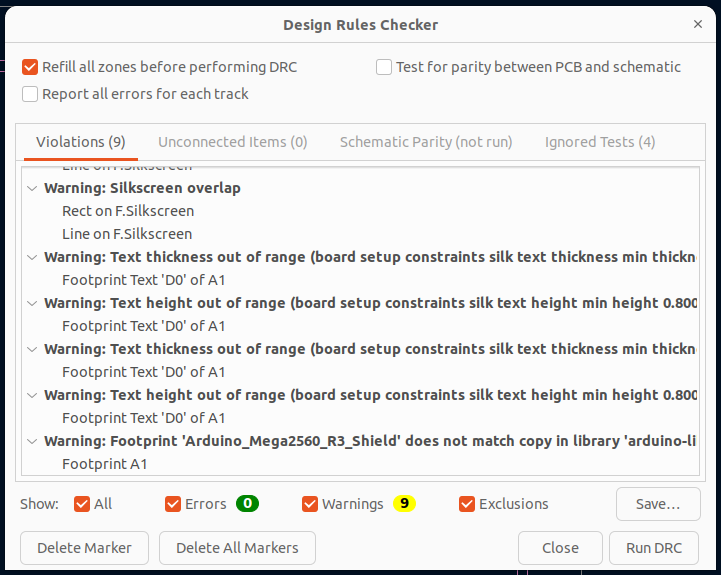721x575 pixels.
Task: Open the Ignored Tests tab
Action: click(600, 142)
